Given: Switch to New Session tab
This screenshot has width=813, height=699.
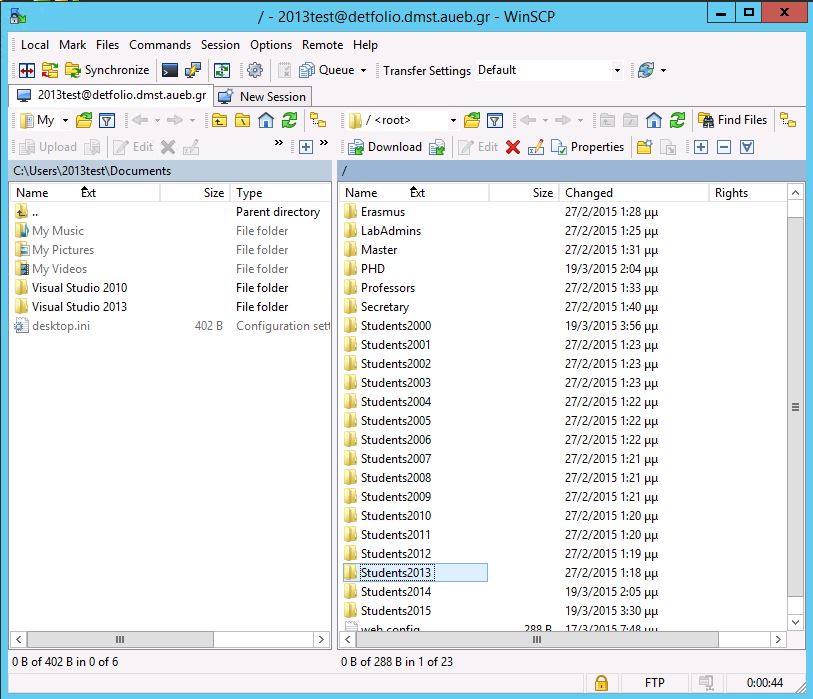Looking at the screenshot, I should coord(262,96).
